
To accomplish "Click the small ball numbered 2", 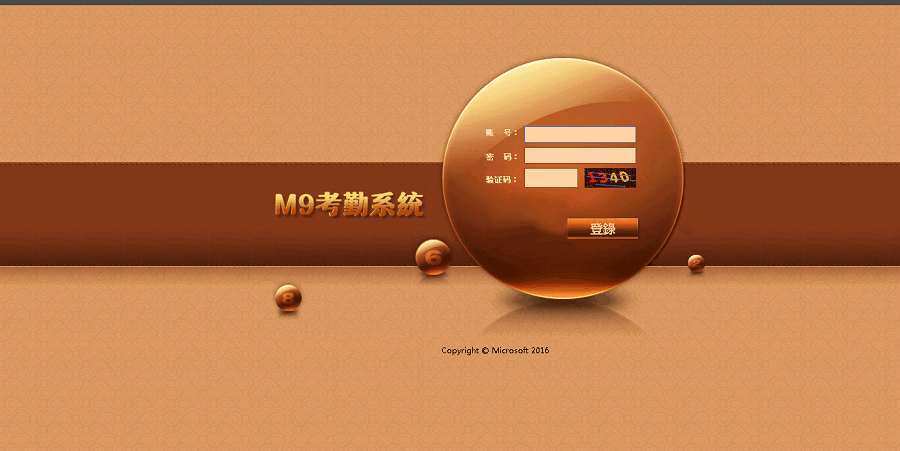I will pos(696,263).
